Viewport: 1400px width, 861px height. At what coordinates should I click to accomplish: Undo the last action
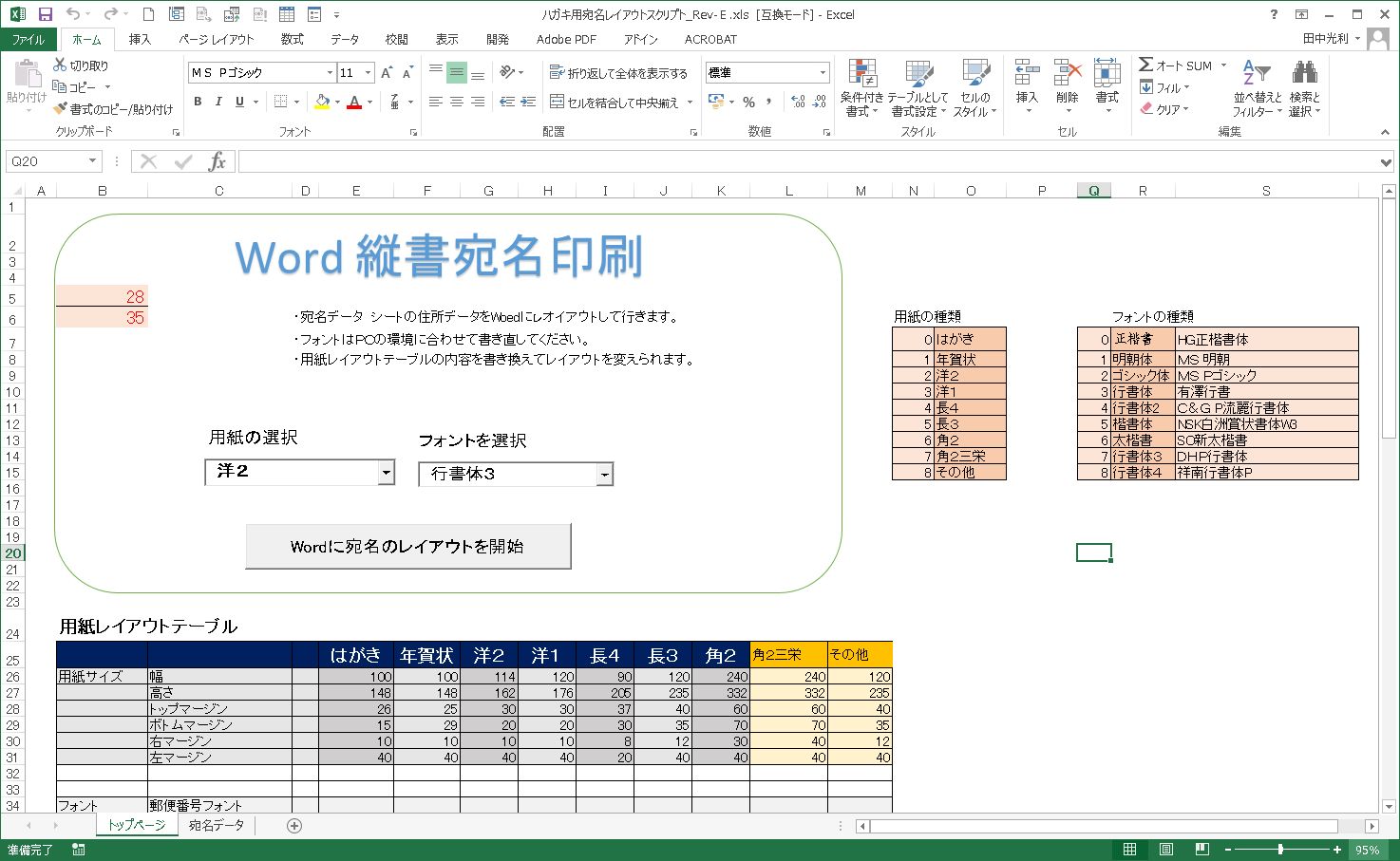coord(73,14)
